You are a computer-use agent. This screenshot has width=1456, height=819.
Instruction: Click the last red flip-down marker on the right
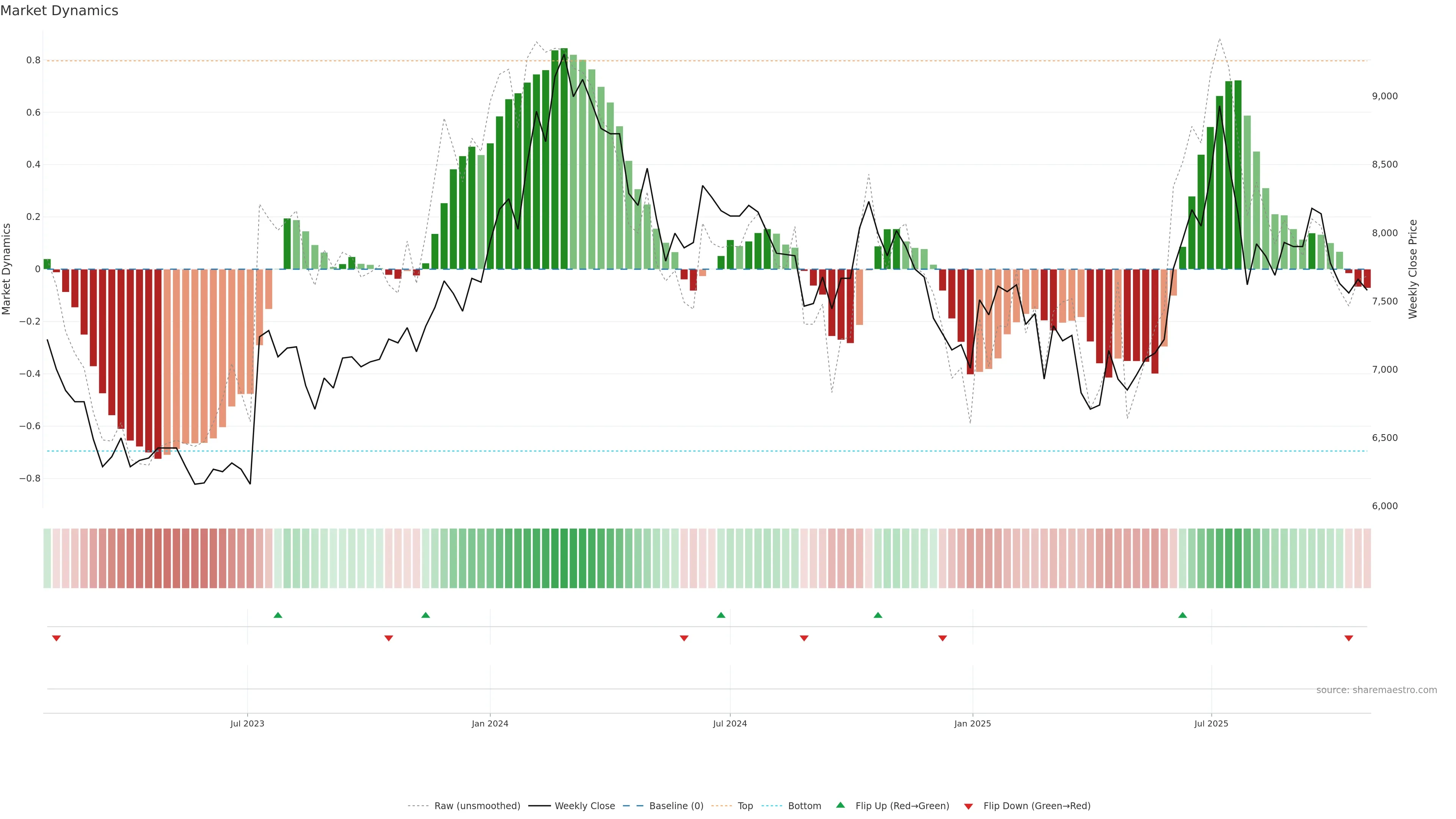(1349, 638)
